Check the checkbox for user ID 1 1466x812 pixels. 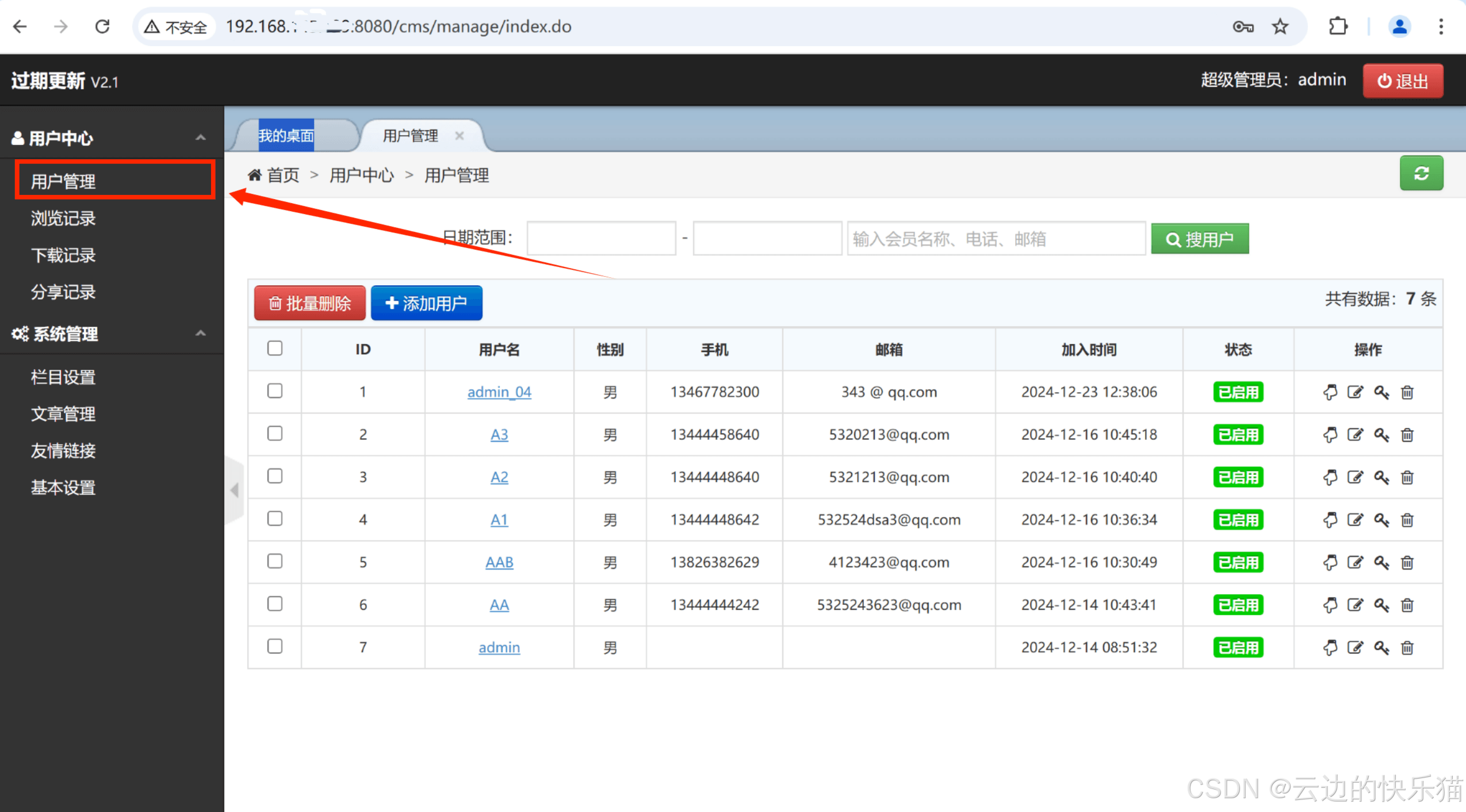pyautogui.click(x=275, y=391)
